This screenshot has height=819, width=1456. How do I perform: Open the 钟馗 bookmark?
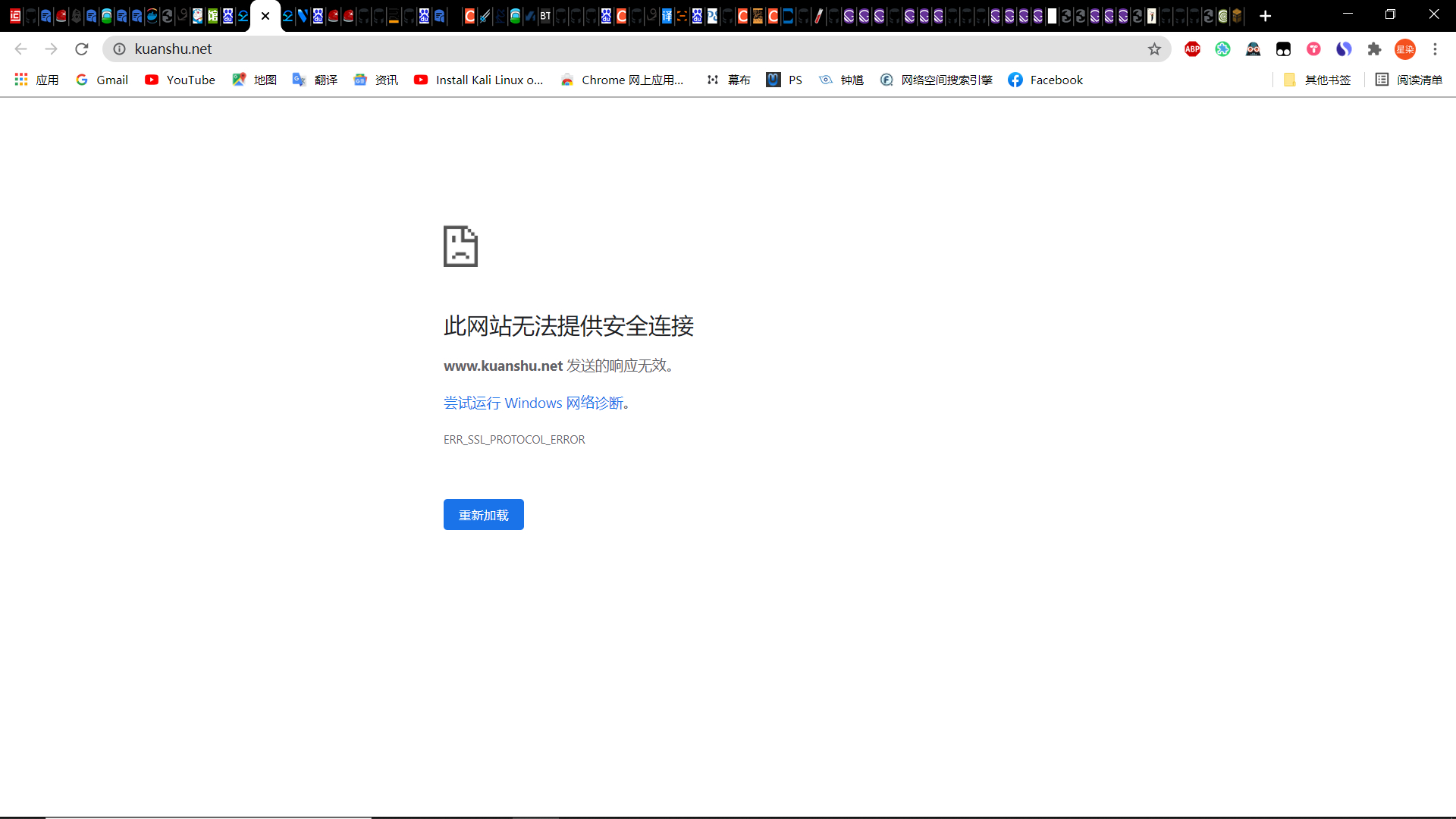(841, 80)
